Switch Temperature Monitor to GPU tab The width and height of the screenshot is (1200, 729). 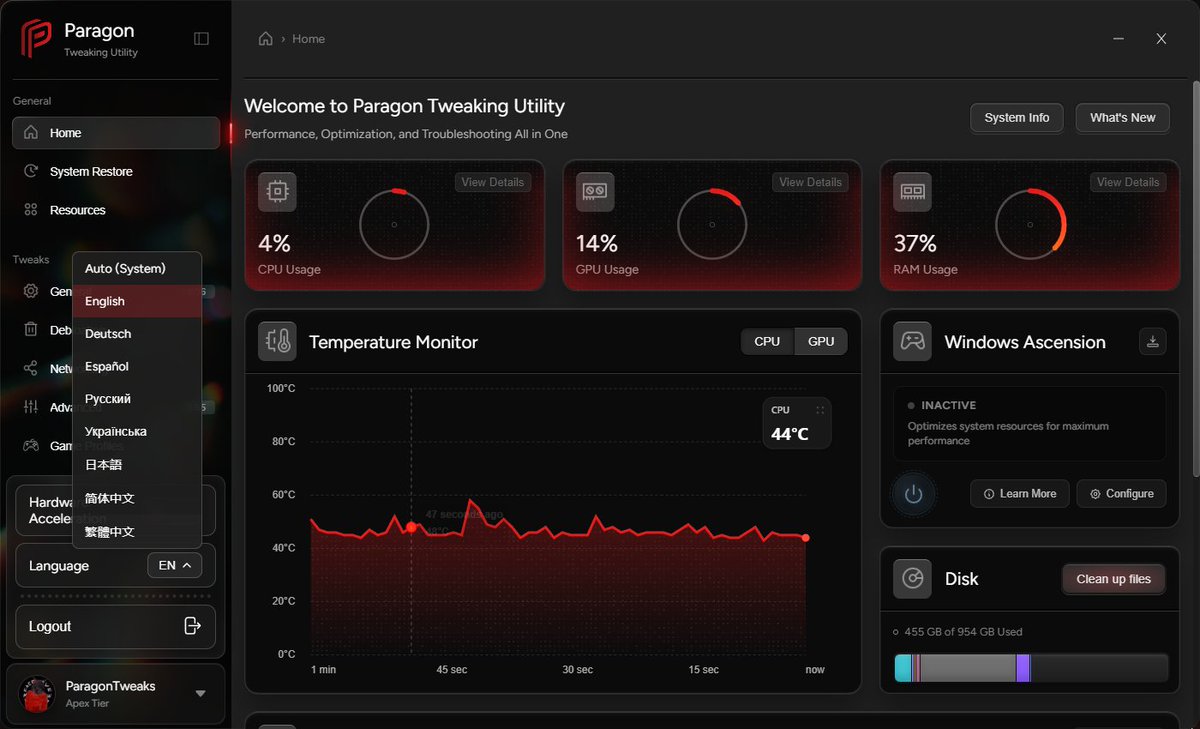[x=820, y=341]
